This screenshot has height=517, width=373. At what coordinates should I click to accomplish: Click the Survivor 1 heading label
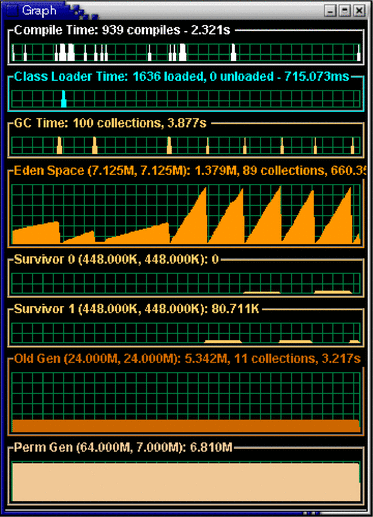point(137,309)
